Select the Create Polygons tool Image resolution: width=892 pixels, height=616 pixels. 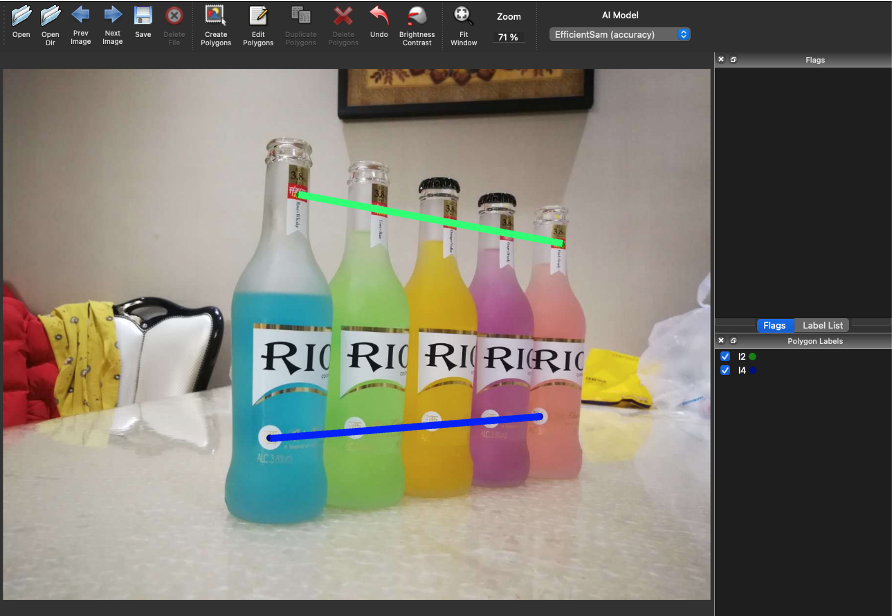click(x=215, y=17)
